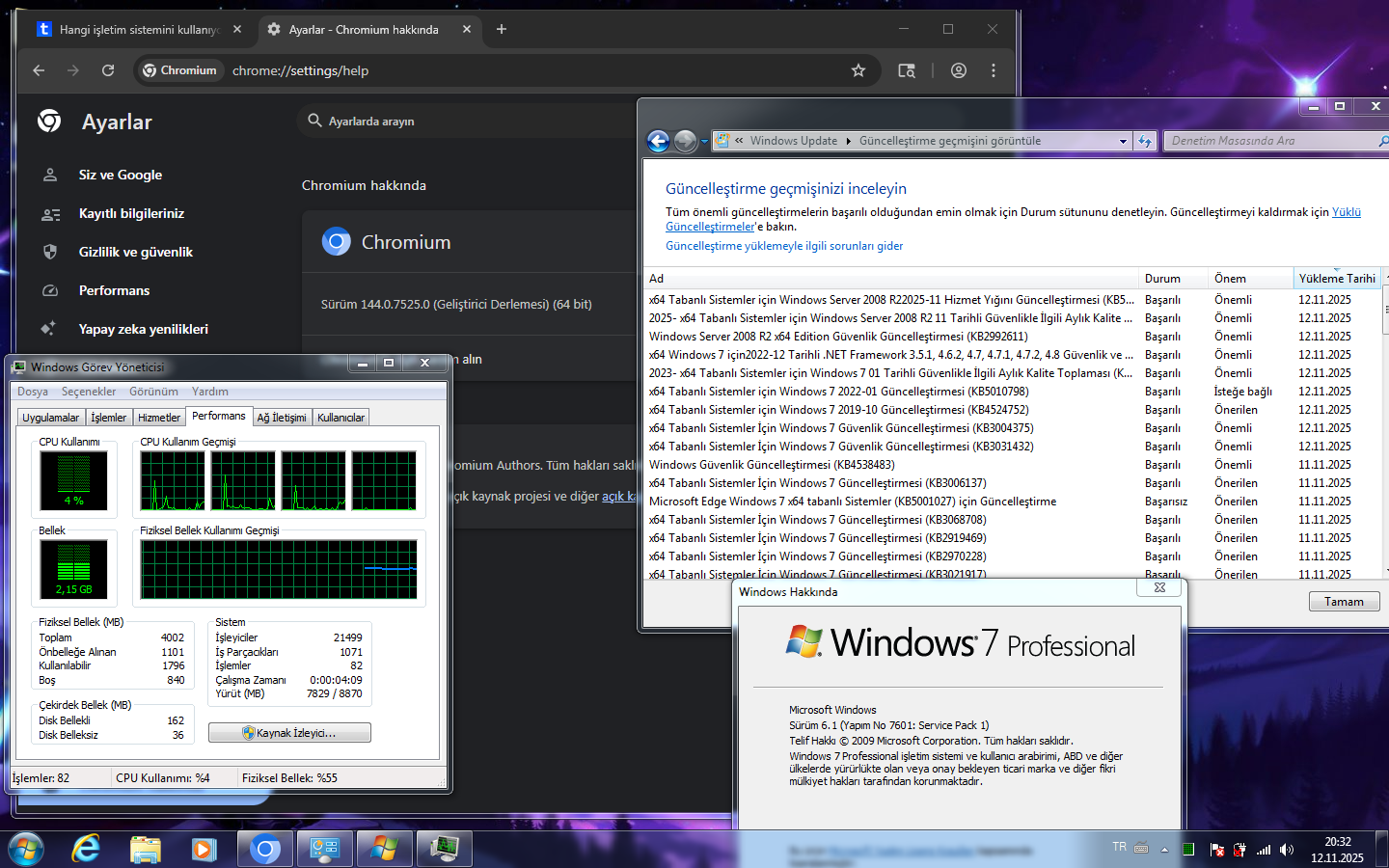
Task: Close the 'Hangi işletim sistemini' tab
Action: [237, 29]
